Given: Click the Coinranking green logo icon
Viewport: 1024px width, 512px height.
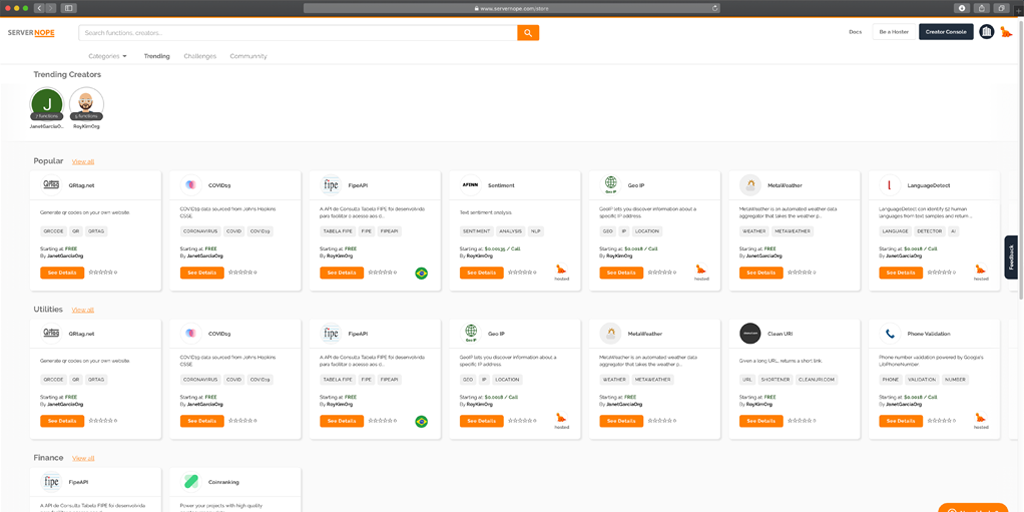Looking at the screenshot, I should coord(190,481).
